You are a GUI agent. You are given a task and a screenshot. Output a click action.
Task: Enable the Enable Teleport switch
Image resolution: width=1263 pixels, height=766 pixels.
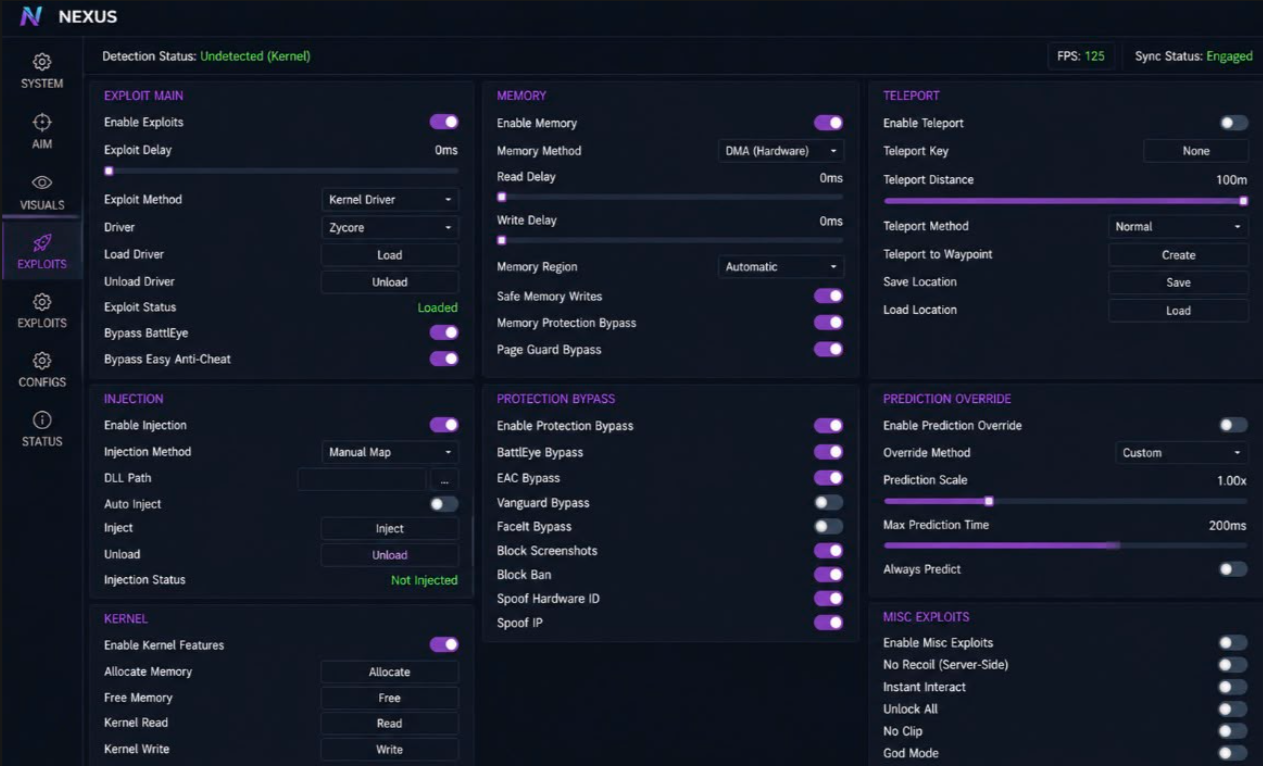click(1233, 123)
